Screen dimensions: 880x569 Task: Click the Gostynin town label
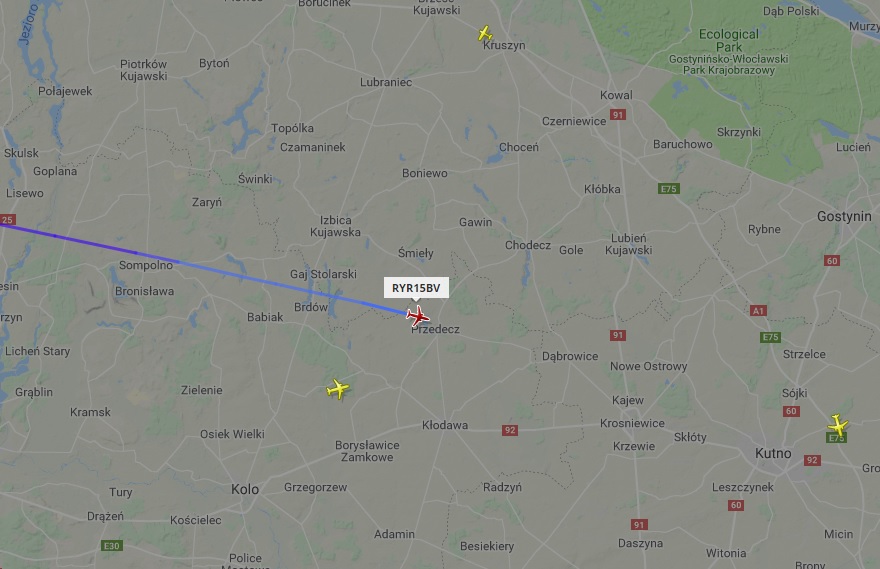tap(844, 216)
